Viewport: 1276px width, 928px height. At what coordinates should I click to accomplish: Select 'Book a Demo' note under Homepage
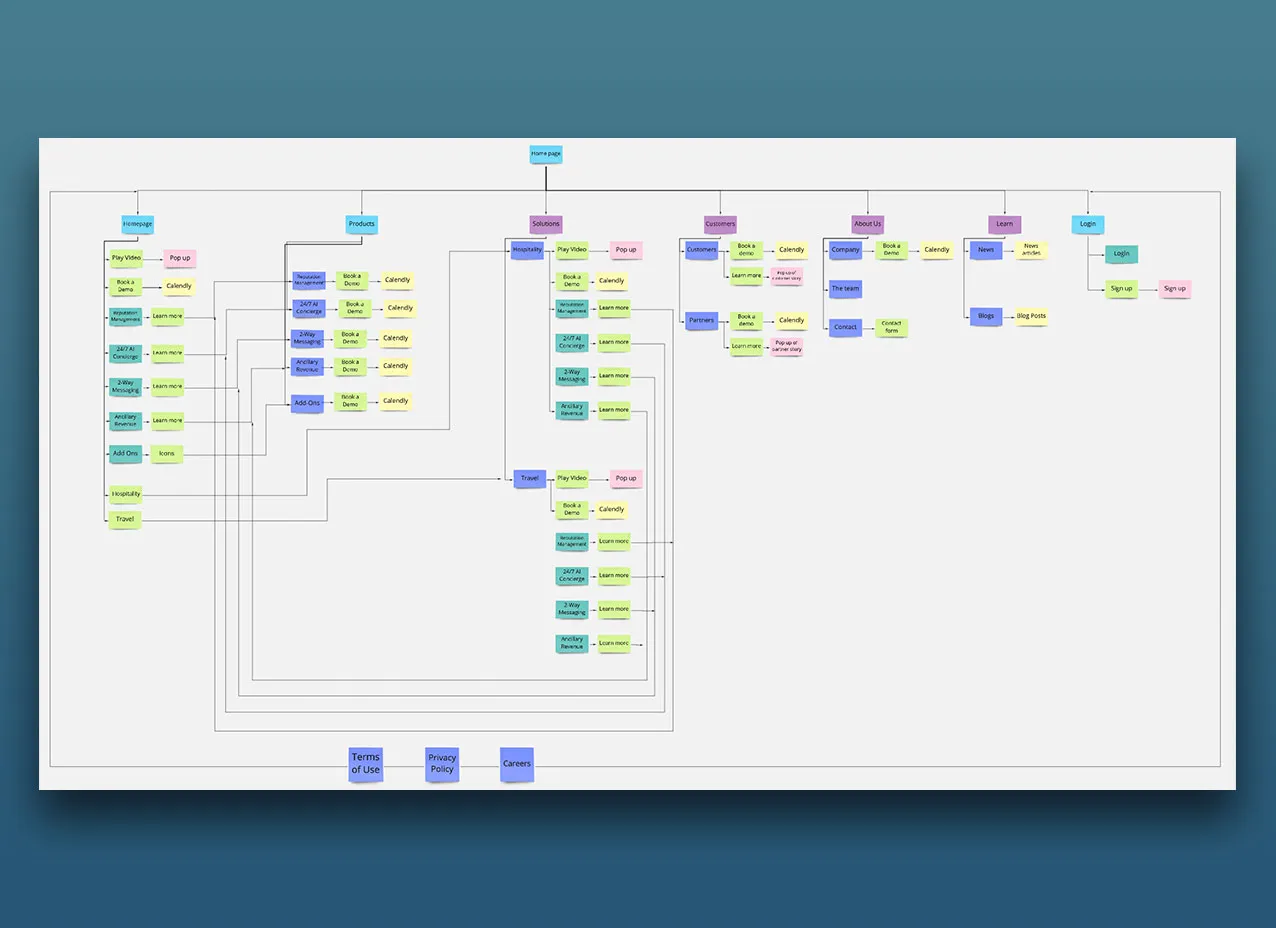coord(126,286)
